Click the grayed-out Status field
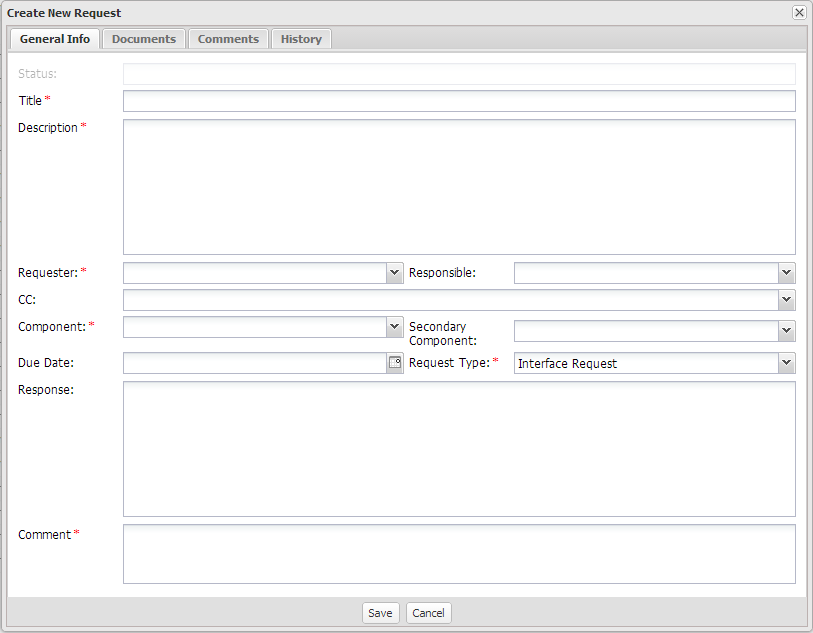 click(x=458, y=73)
